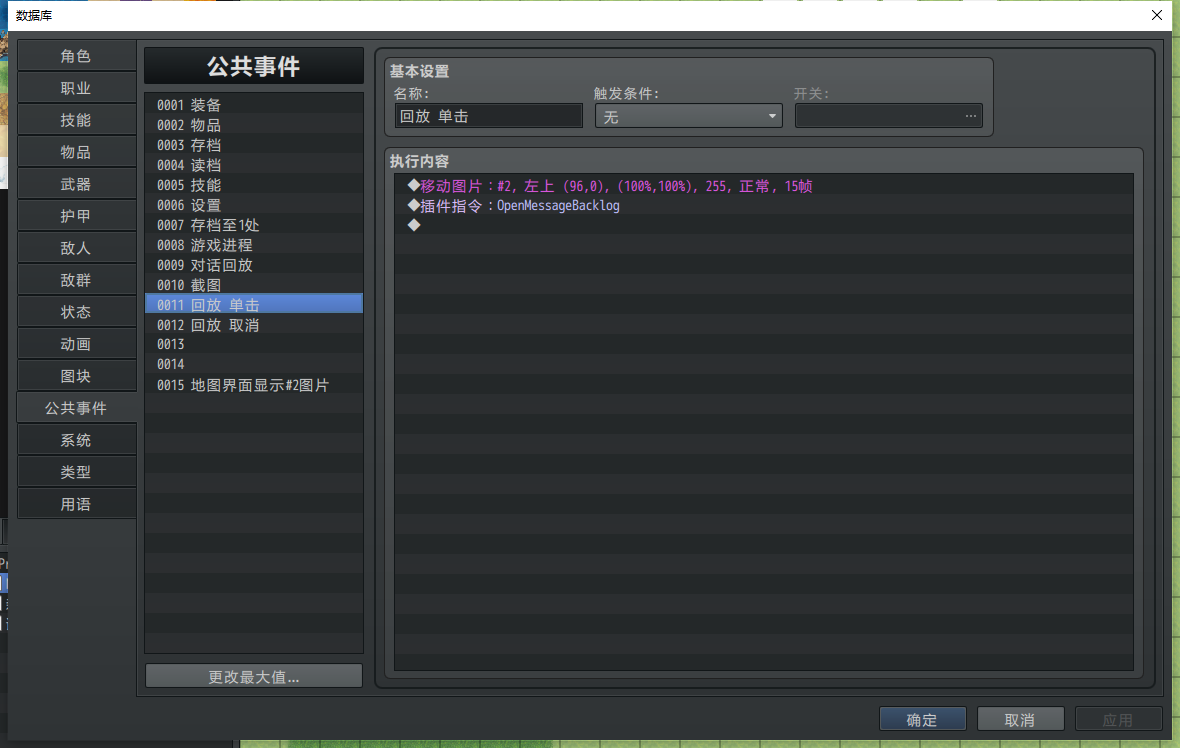Open the 职业 database tab
This screenshot has width=1180, height=748.
point(76,88)
